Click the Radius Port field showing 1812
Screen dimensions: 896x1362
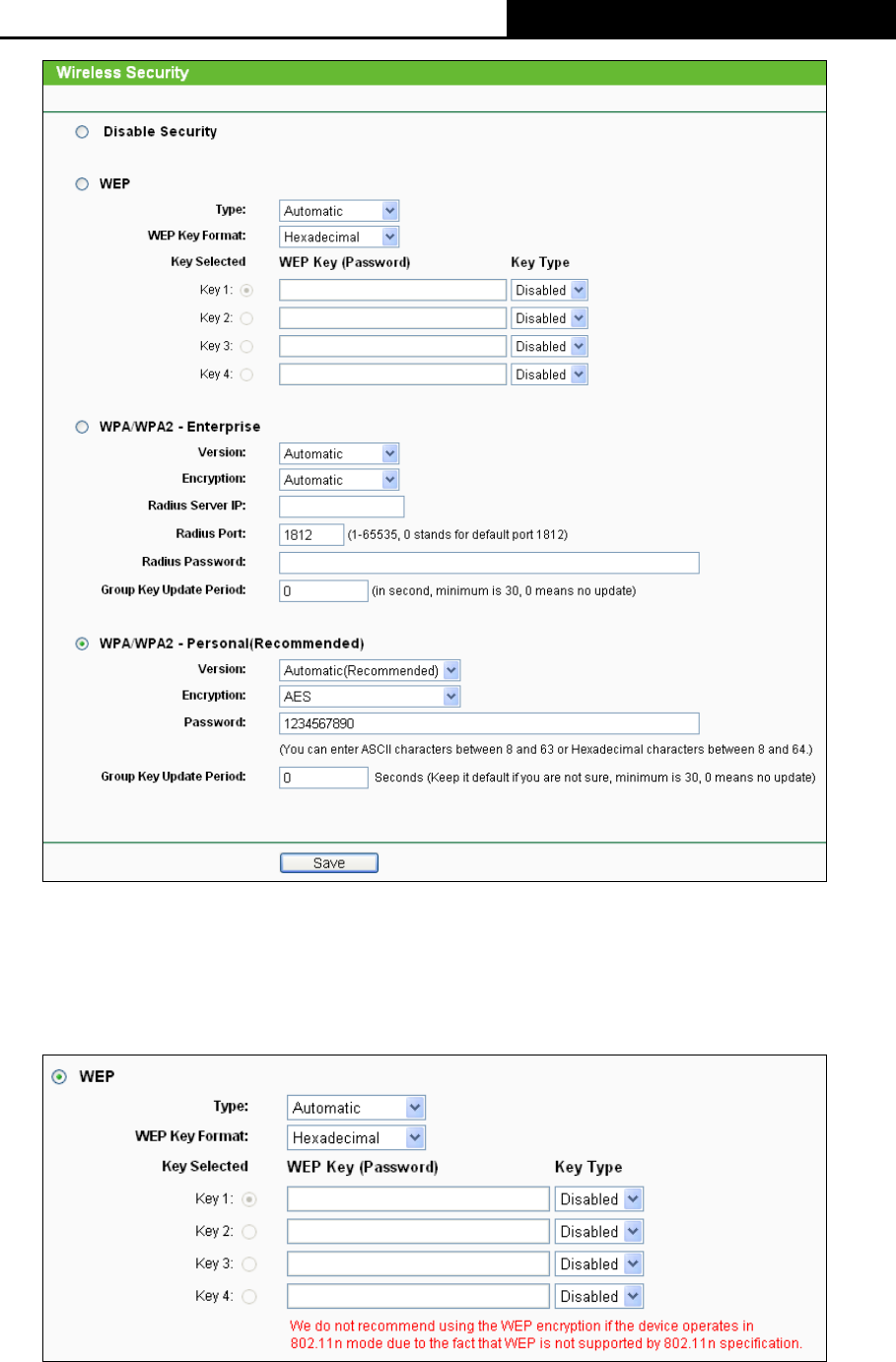311,534
